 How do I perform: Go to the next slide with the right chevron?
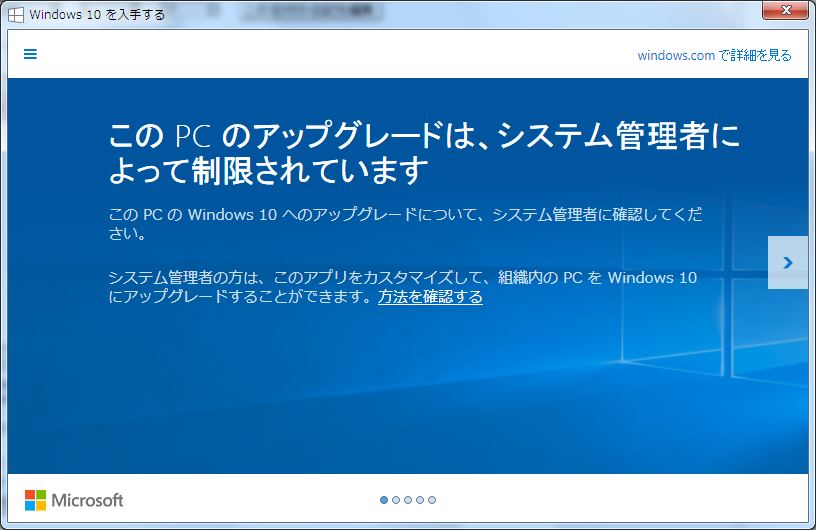[787, 262]
